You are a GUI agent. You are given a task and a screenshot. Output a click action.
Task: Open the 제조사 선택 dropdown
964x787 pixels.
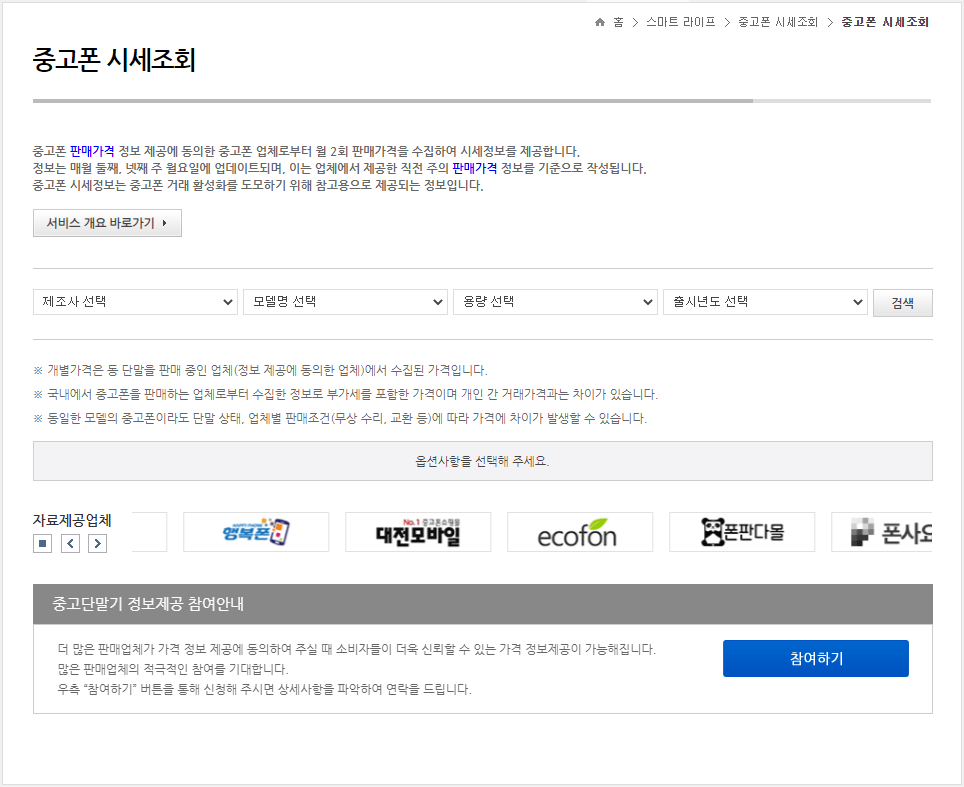tap(135, 301)
